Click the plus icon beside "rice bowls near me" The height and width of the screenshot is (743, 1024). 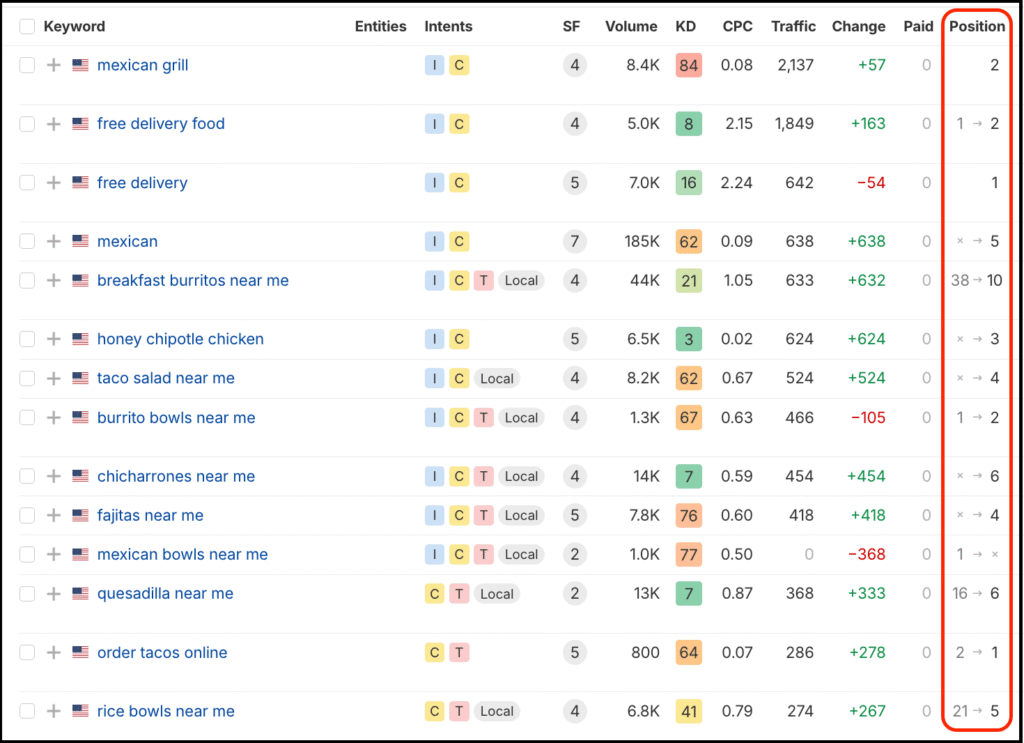click(x=54, y=711)
